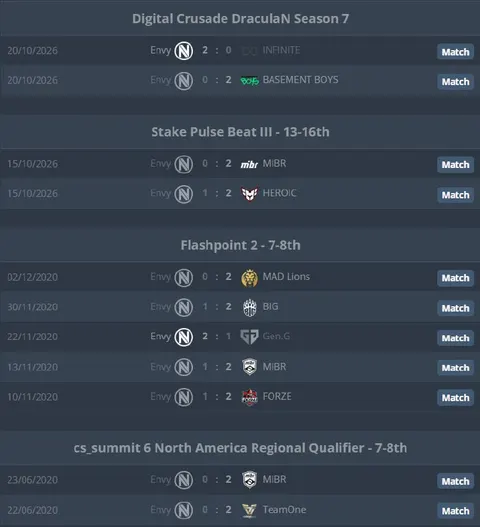
Task: Click the BIG team logo
Action: point(249,308)
